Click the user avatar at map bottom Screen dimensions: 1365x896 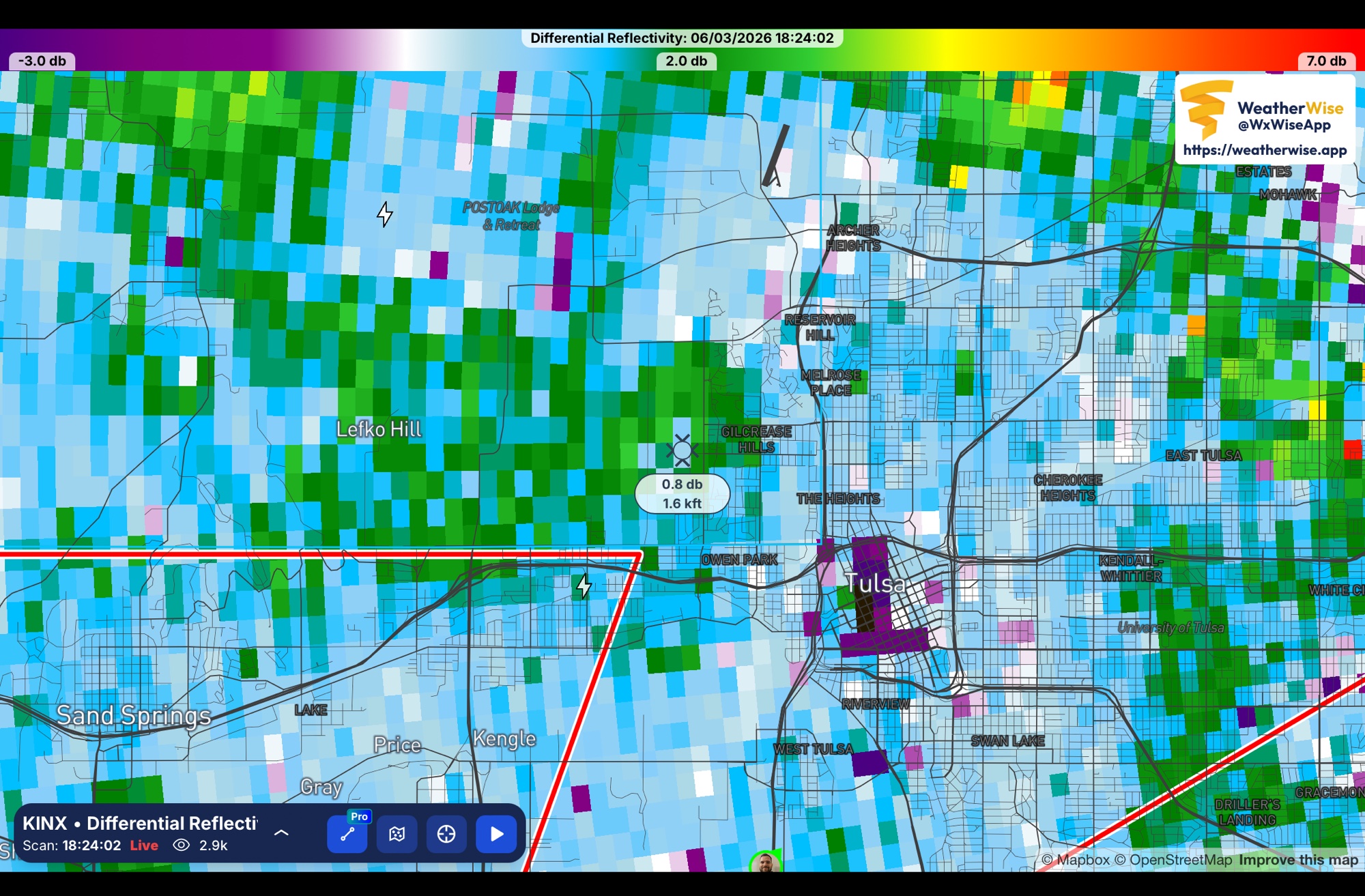pyautogui.click(x=765, y=863)
